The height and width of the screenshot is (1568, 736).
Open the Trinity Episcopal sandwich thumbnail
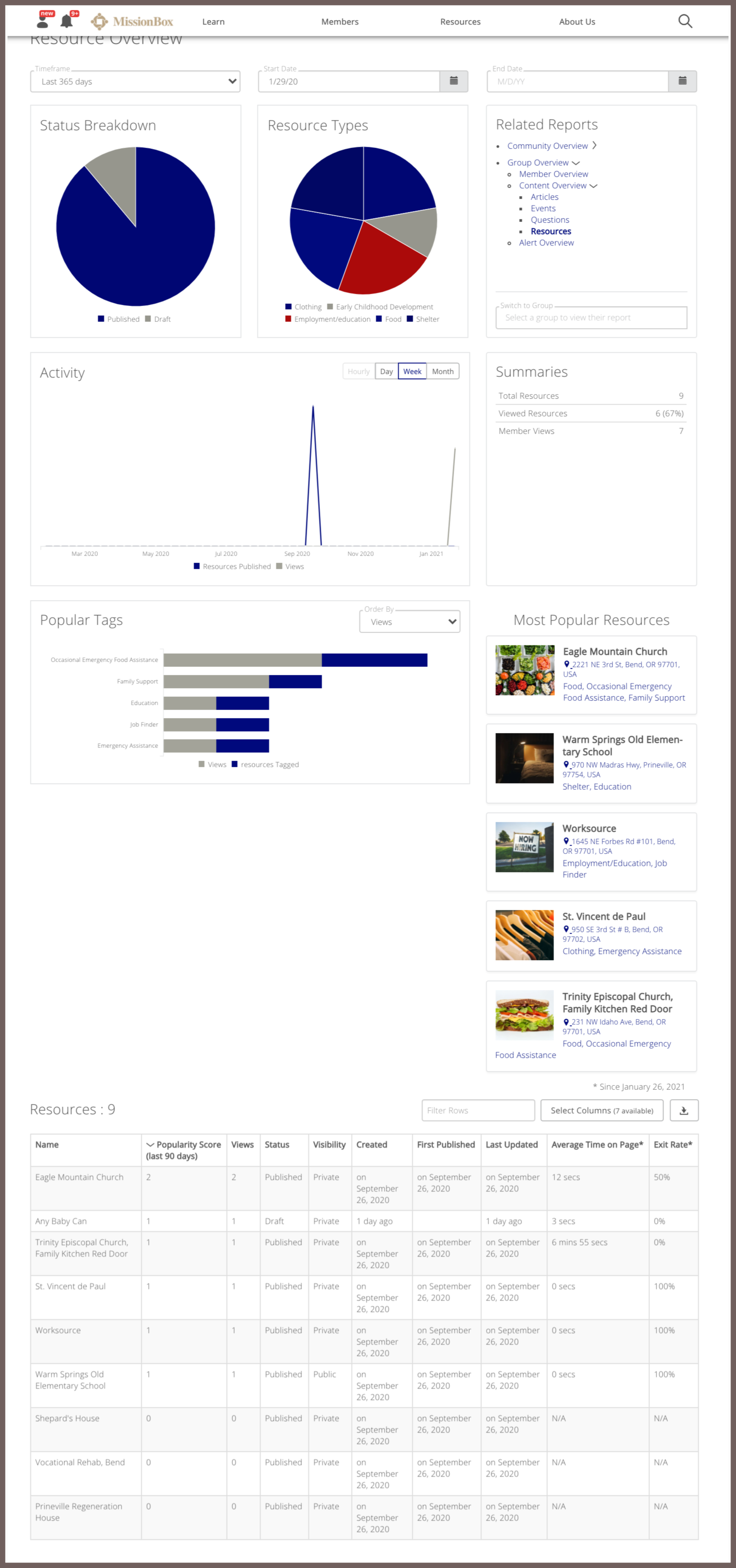click(524, 1015)
